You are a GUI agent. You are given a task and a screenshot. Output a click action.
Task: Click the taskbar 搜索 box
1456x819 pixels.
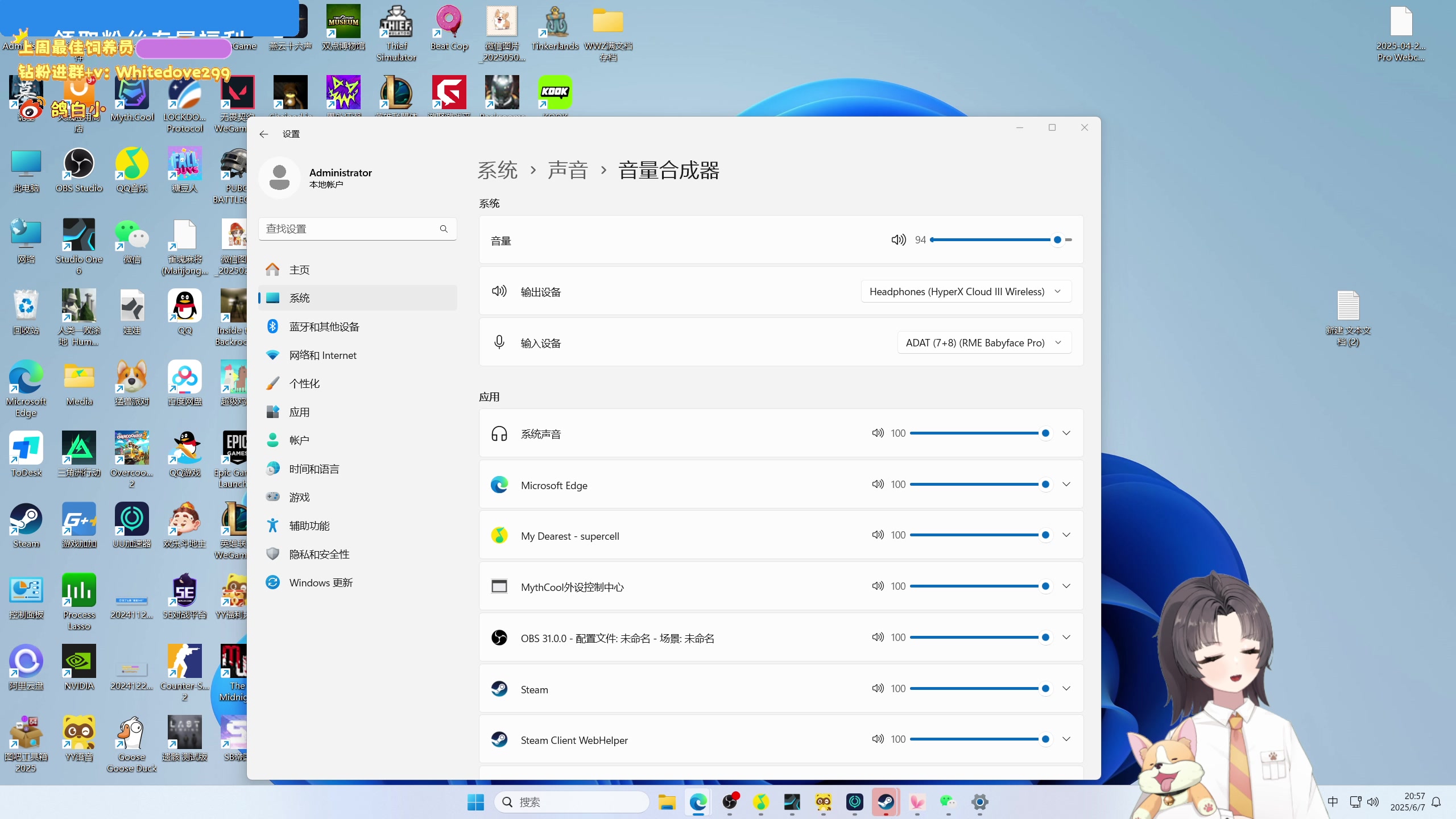(572, 802)
